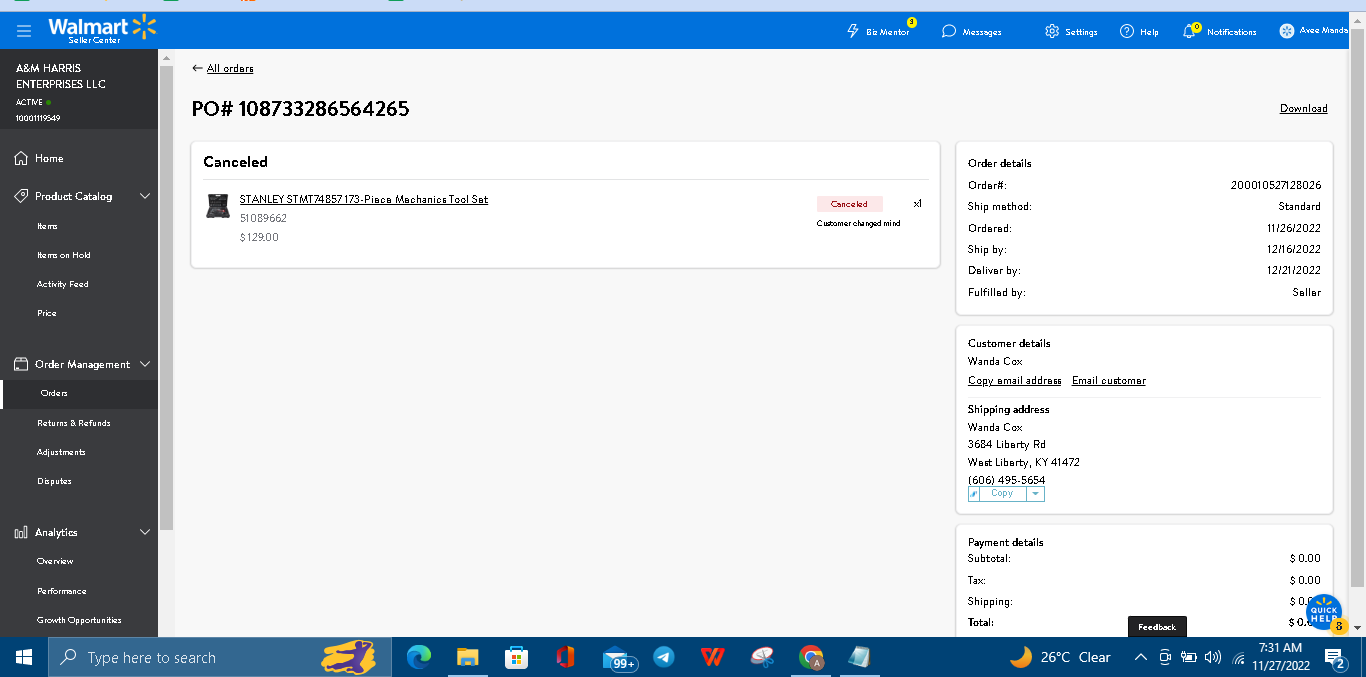
Task: Click Email customer link
Action: point(1109,380)
